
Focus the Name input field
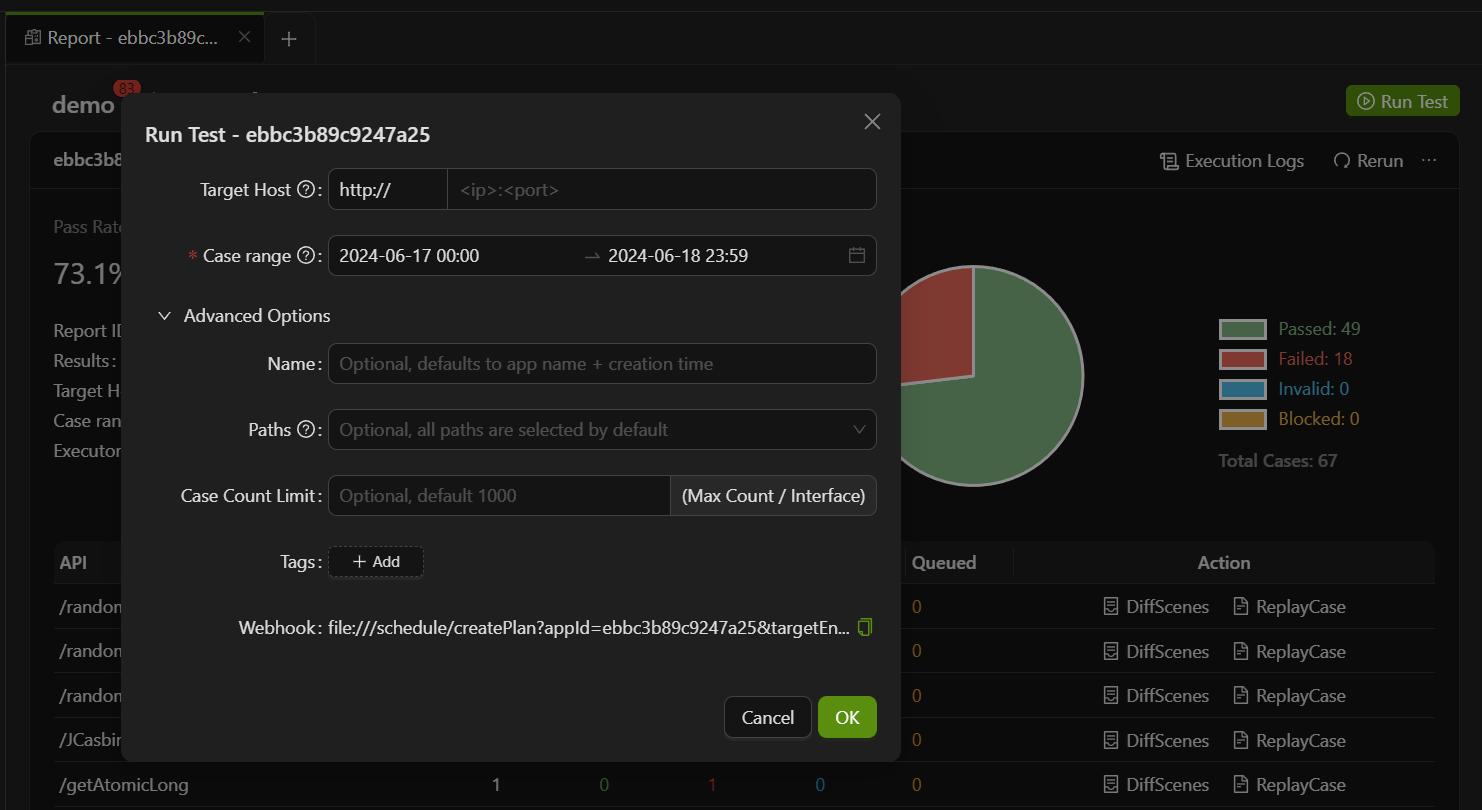[602, 364]
